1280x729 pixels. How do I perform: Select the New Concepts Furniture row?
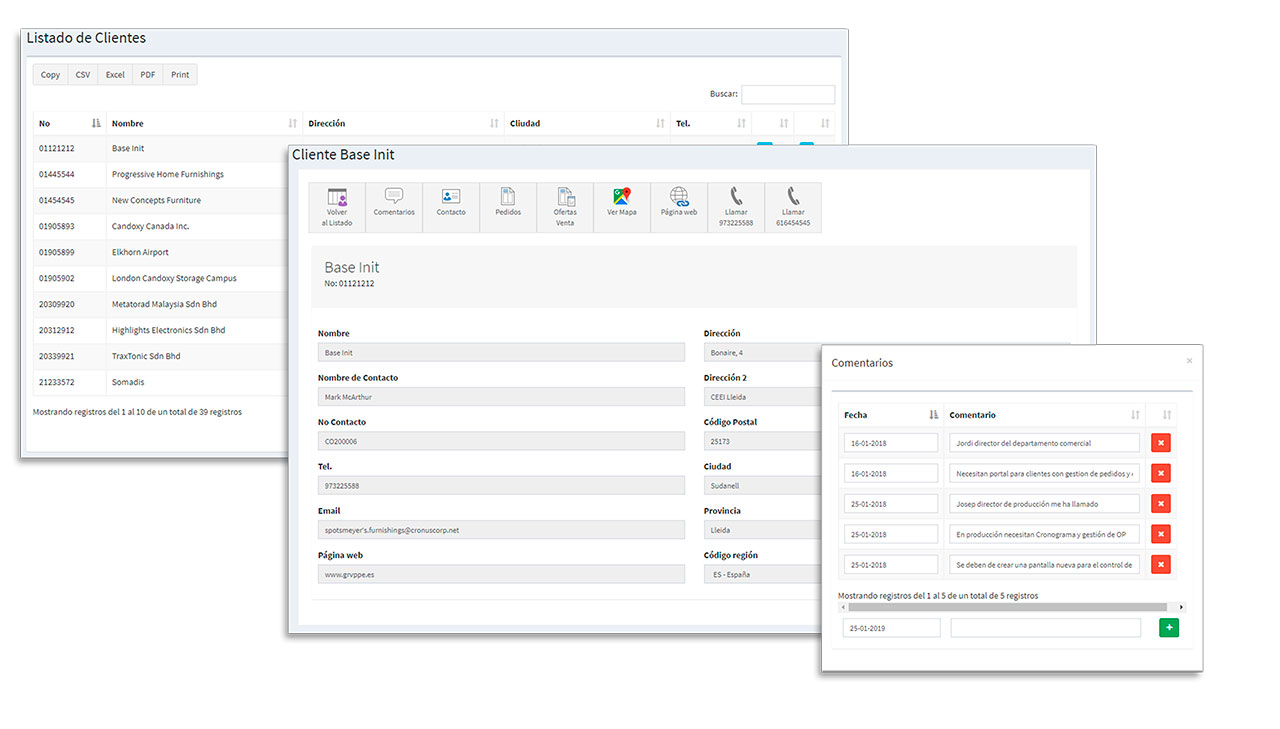(x=160, y=200)
